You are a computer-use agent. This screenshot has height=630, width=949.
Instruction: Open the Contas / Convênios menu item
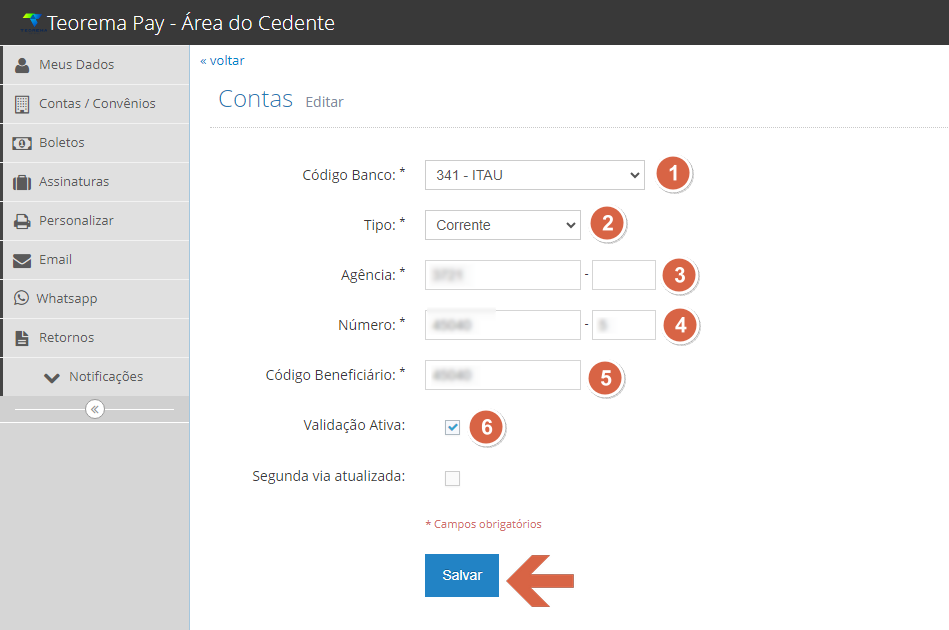(96, 104)
